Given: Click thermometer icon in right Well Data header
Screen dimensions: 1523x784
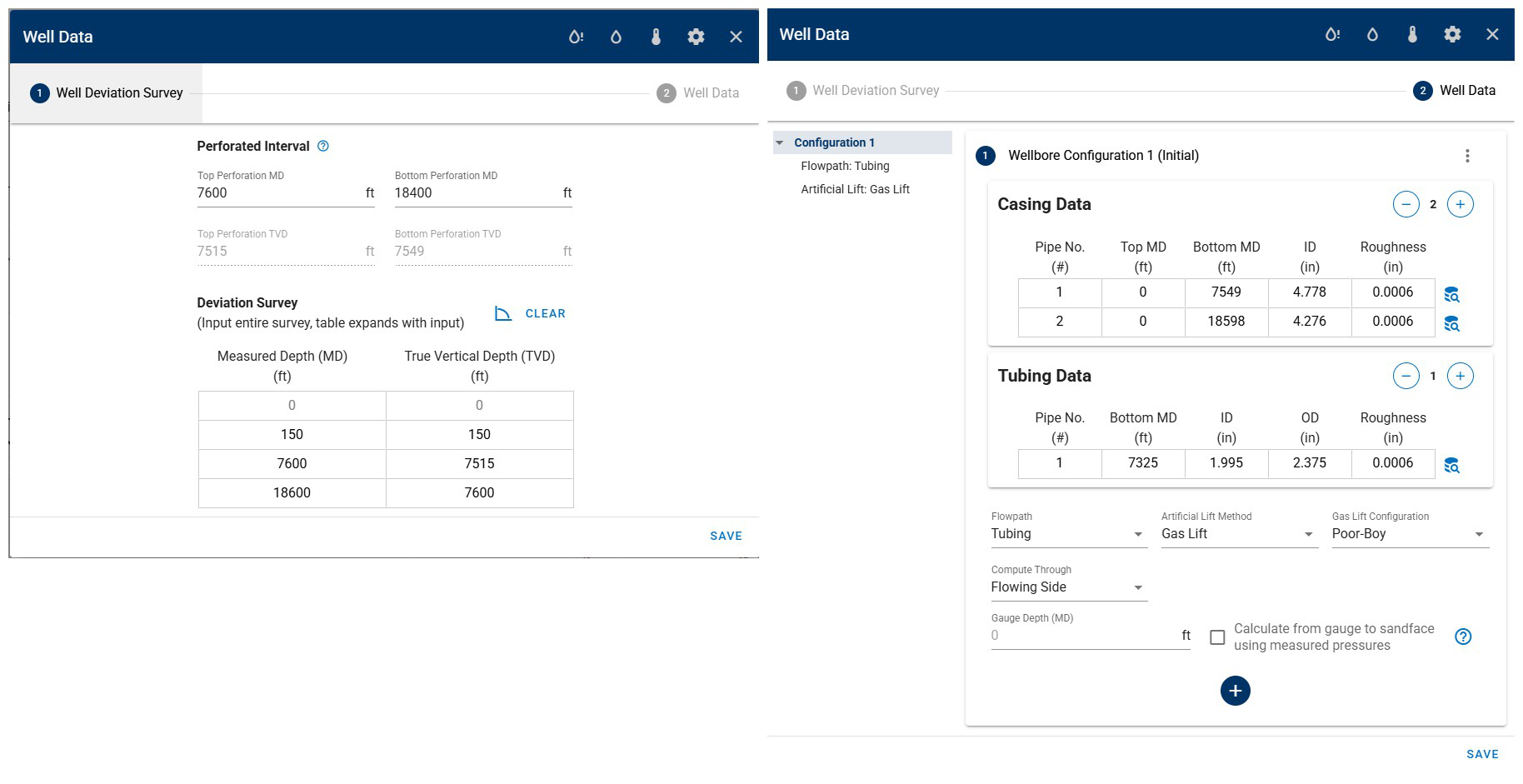Looking at the screenshot, I should click(1412, 34).
